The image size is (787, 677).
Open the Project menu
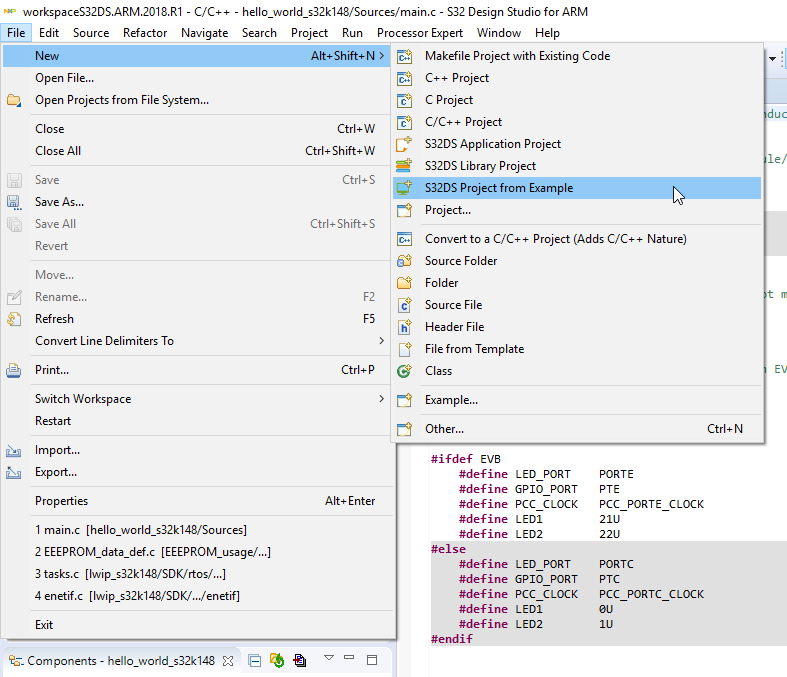[309, 33]
